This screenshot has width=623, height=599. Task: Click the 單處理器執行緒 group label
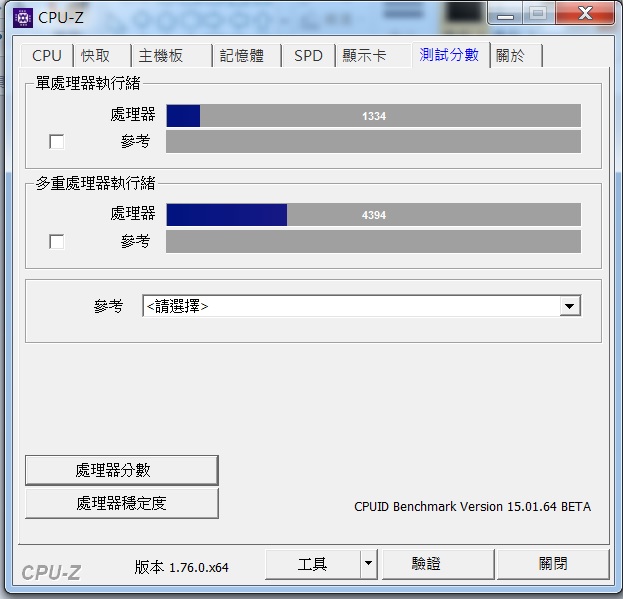[88, 83]
